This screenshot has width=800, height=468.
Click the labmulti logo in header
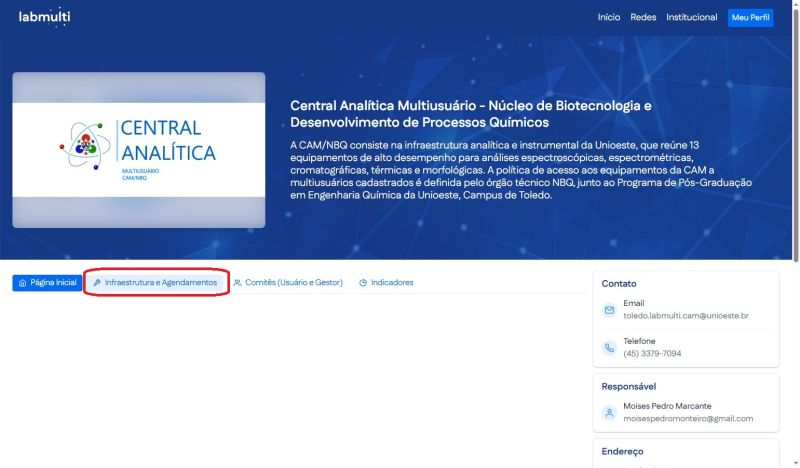point(44,17)
